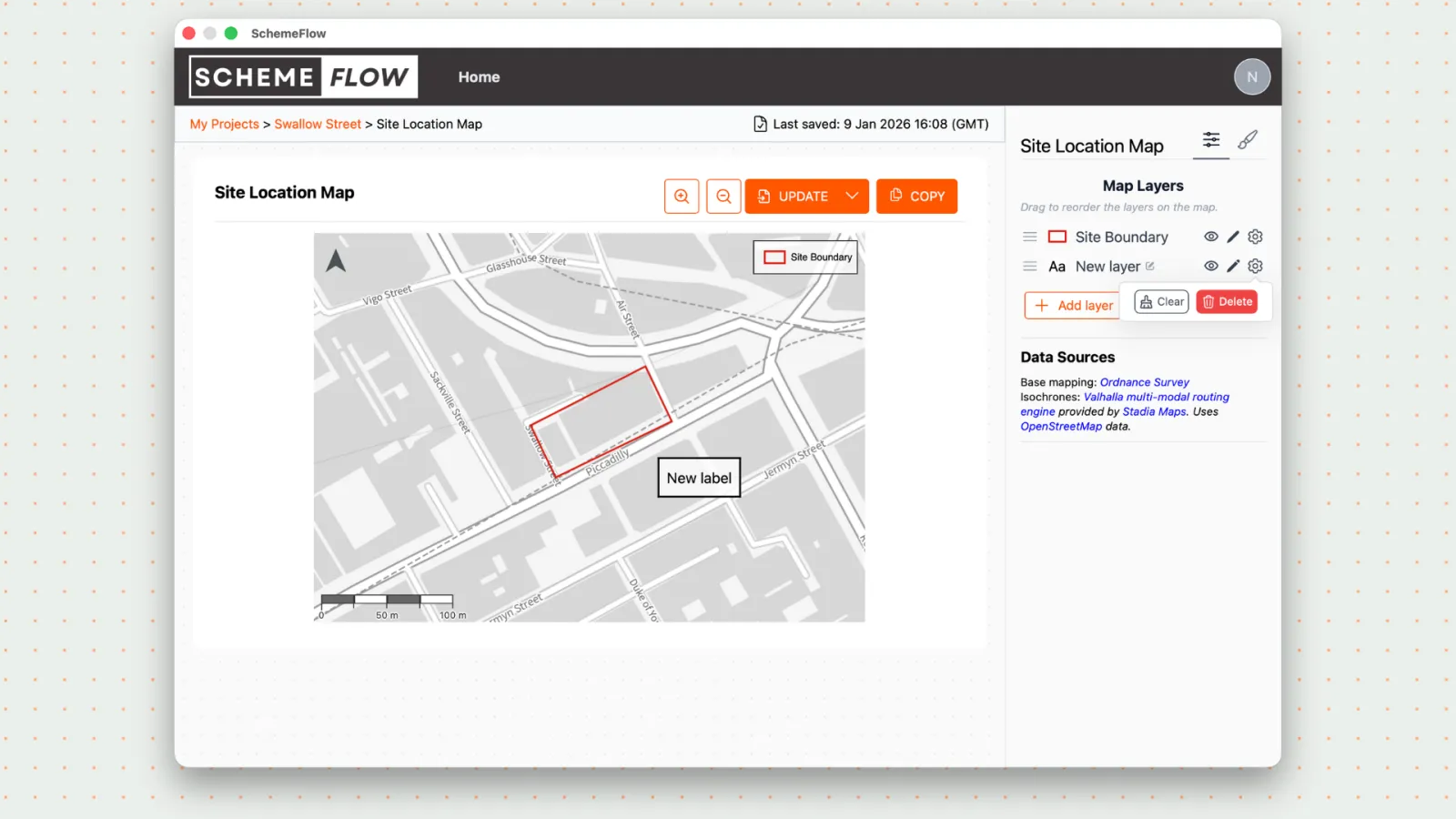Click the Site Location Map breadcrumb text
The image size is (1456, 819).
[x=430, y=124]
